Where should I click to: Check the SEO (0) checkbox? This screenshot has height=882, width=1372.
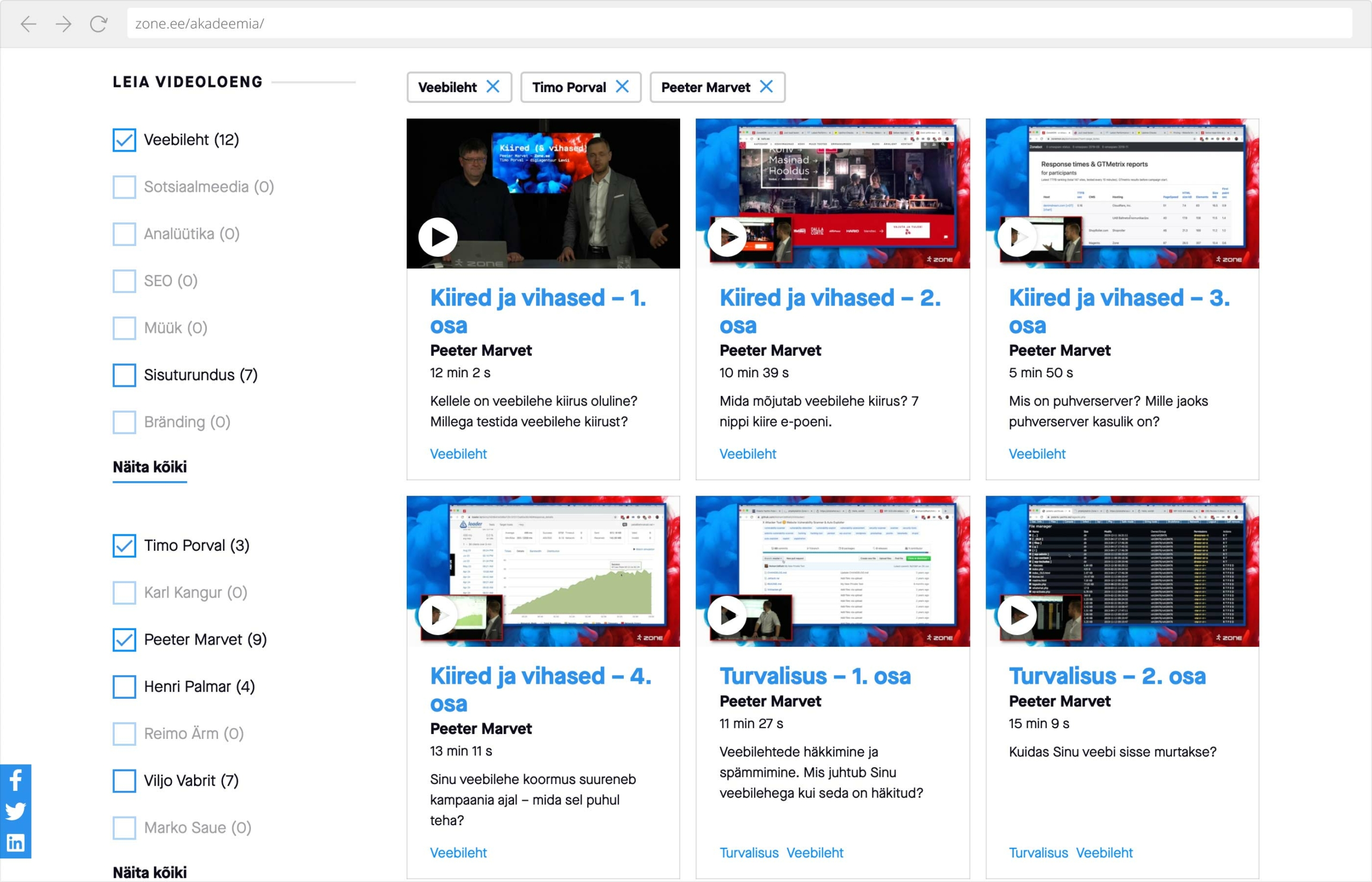[124, 281]
